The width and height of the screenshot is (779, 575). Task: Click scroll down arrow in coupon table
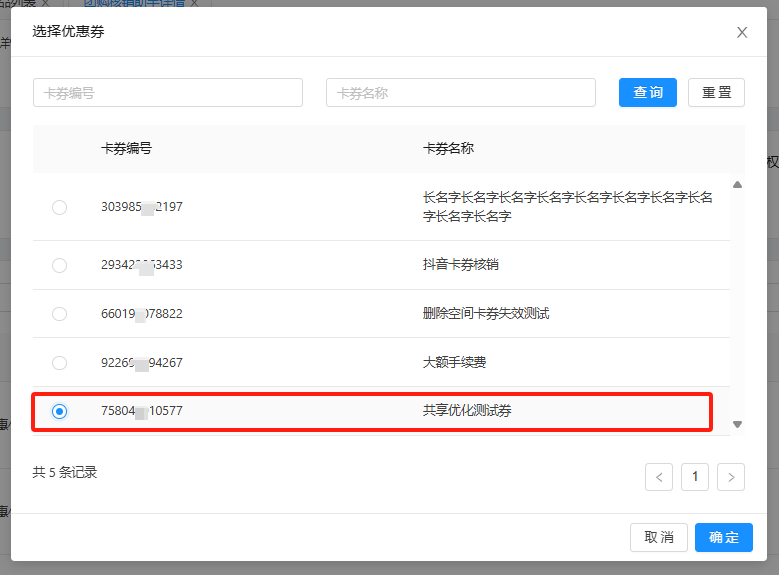(x=738, y=424)
